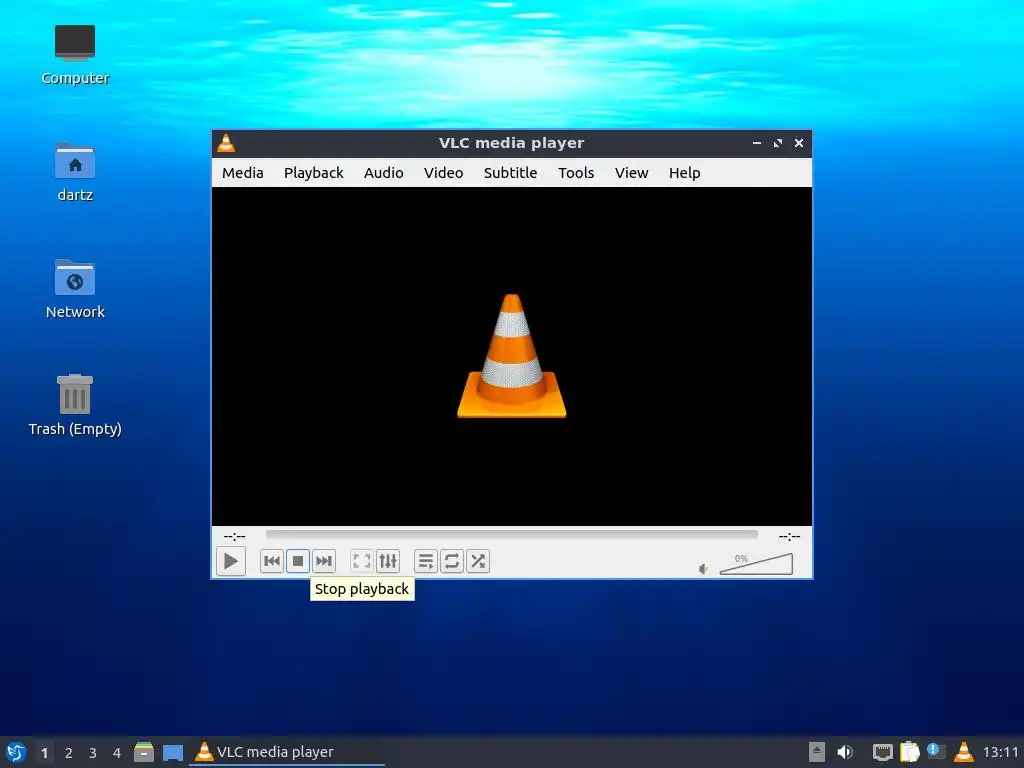Viewport: 1024px width, 768px height.
Task: Toggle shuffle random playback
Action: (478, 561)
